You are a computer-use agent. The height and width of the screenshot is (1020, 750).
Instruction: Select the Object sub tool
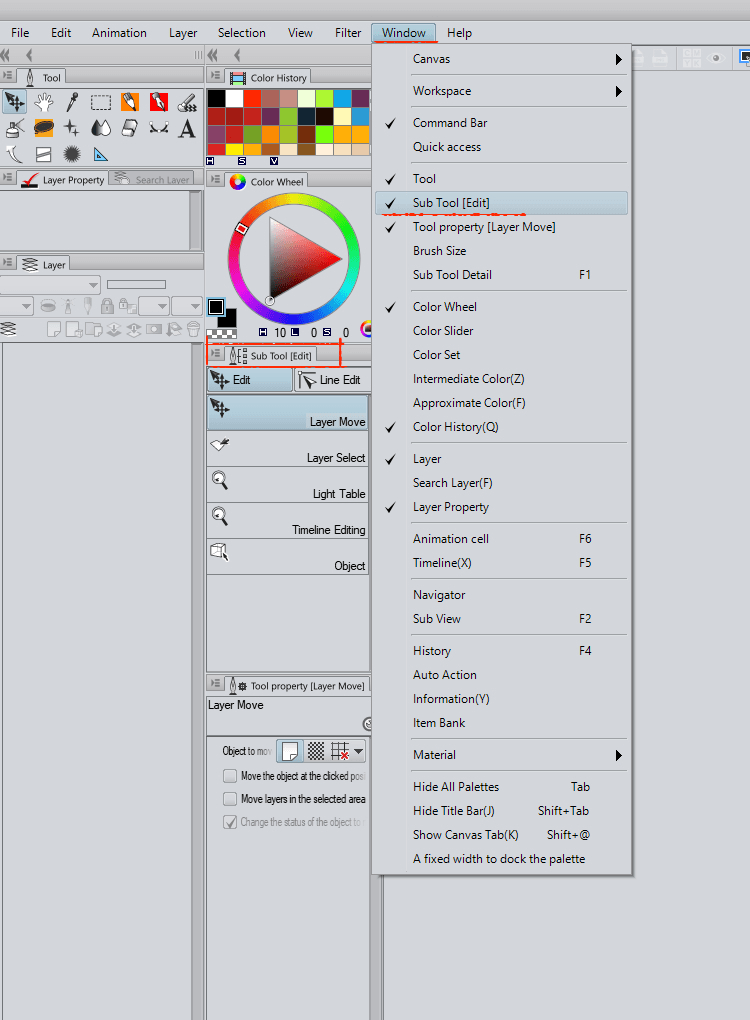pos(288,557)
